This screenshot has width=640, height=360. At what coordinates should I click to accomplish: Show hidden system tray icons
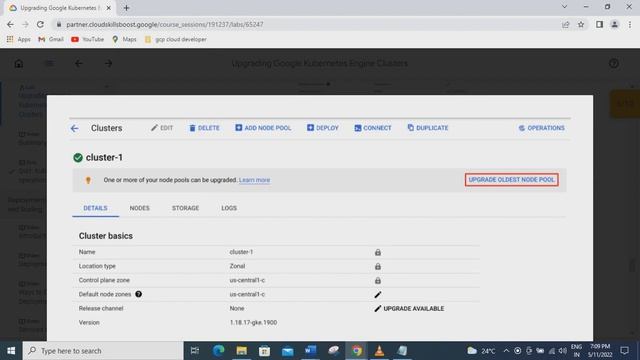click(x=506, y=351)
